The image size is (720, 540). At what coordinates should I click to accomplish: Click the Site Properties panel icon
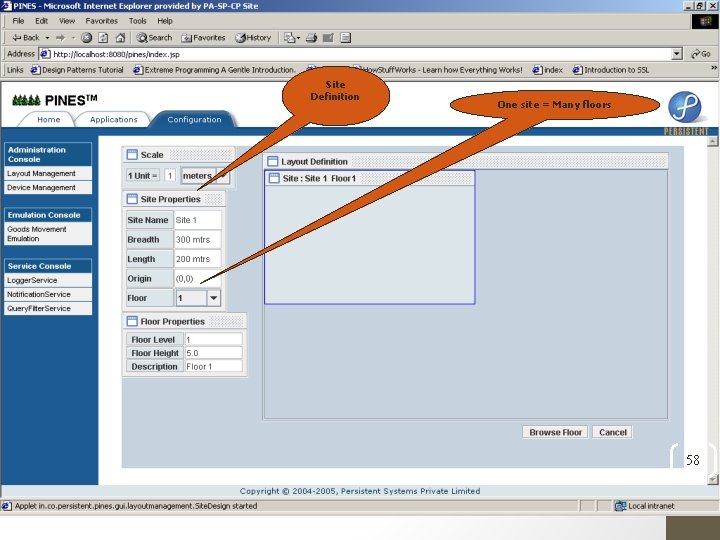[132, 199]
